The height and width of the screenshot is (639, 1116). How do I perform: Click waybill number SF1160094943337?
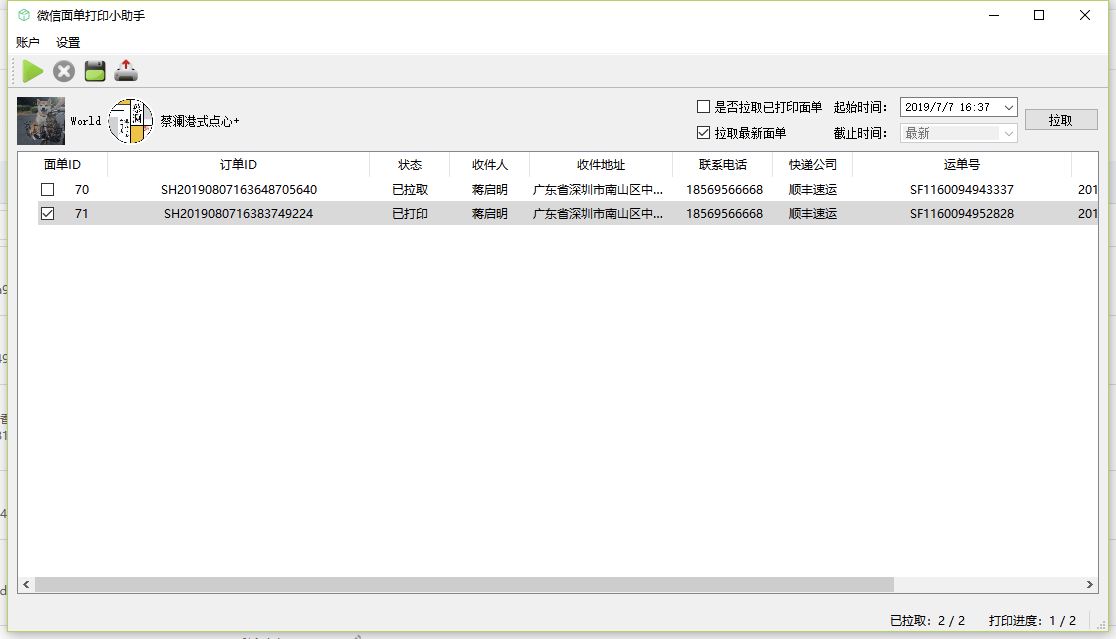pyautogui.click(x=962, y=189)
